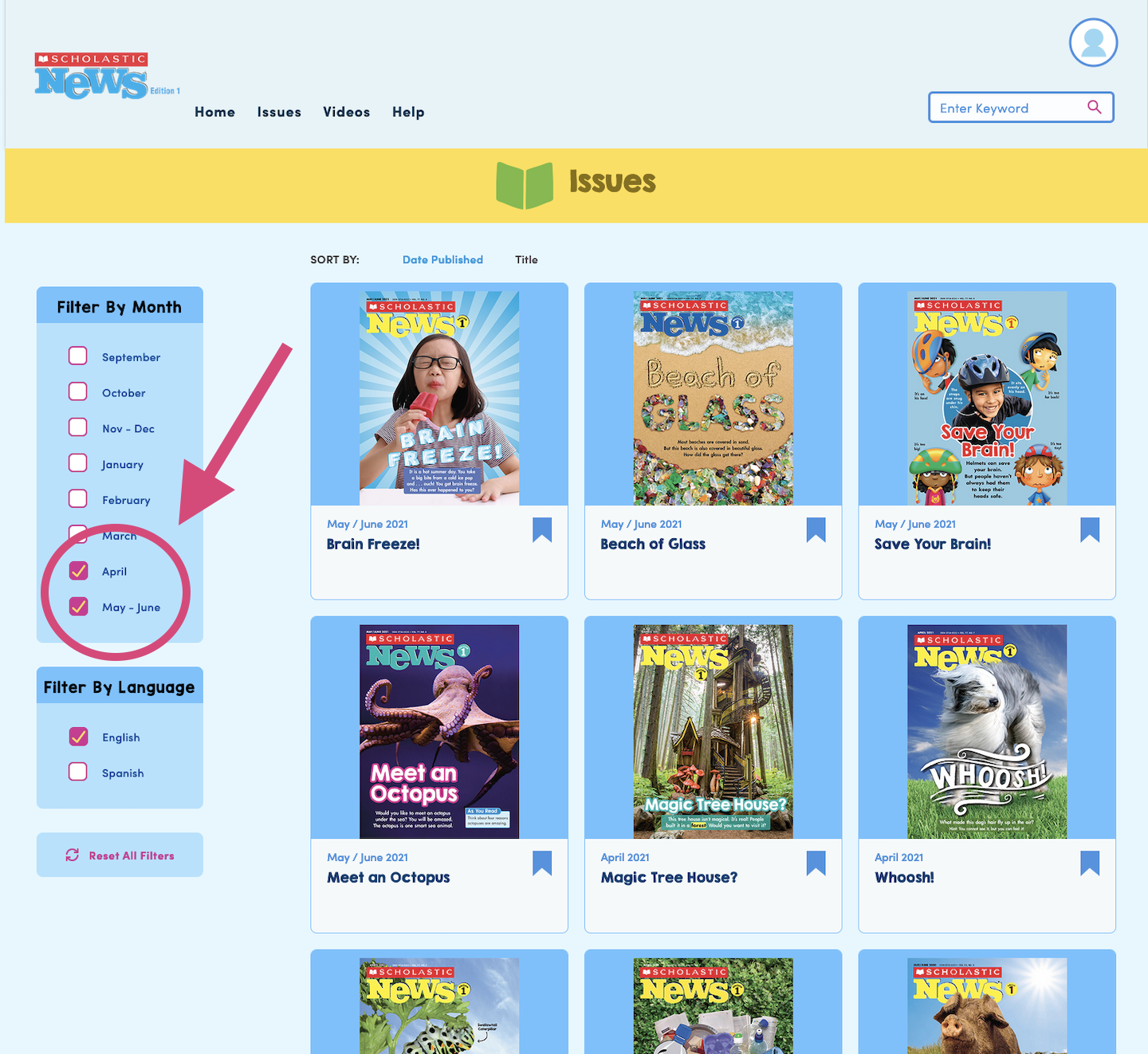
Task: Bookmark the Whoosh! issue
Action: [1090, 863]
